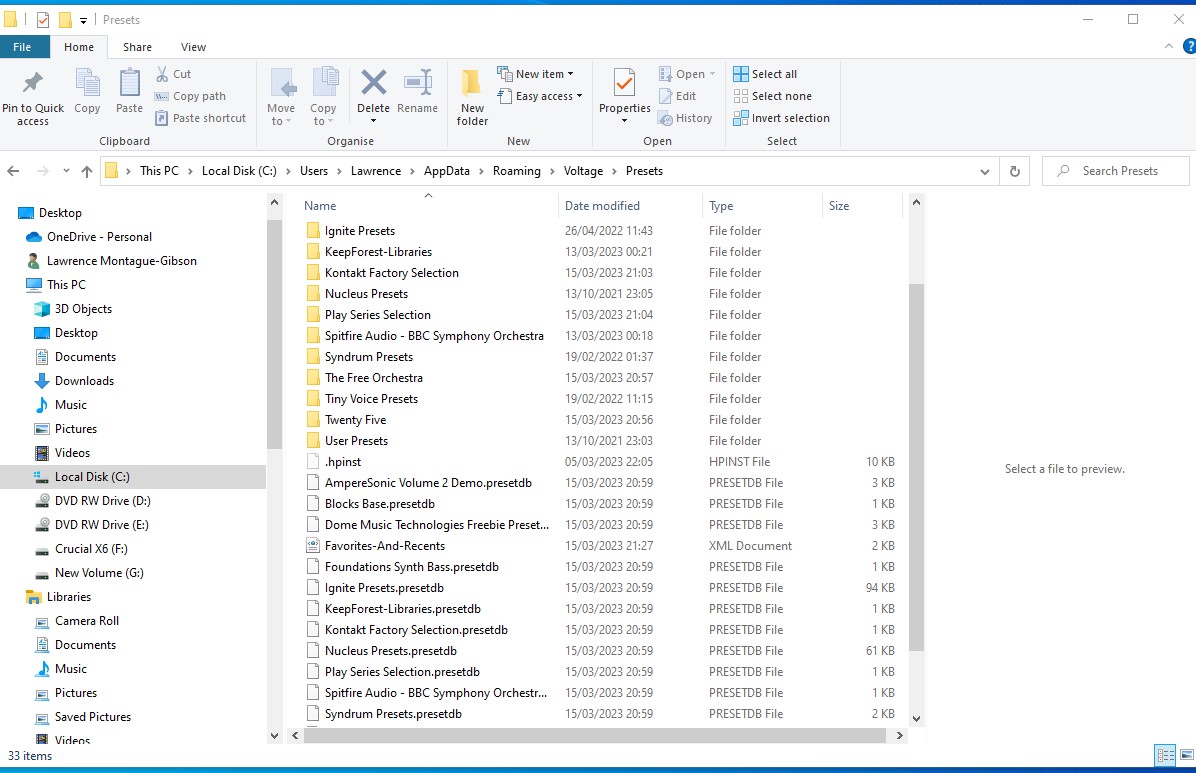Viewport: 1196px width, 773px height.
Task: Click the Cut scissors icon
Action: pos(162,74)
